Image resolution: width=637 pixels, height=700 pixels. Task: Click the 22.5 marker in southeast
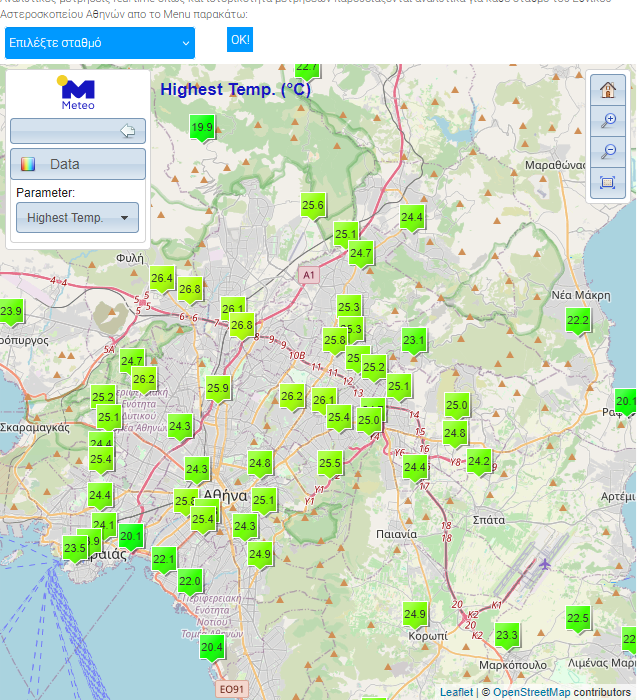578,620
